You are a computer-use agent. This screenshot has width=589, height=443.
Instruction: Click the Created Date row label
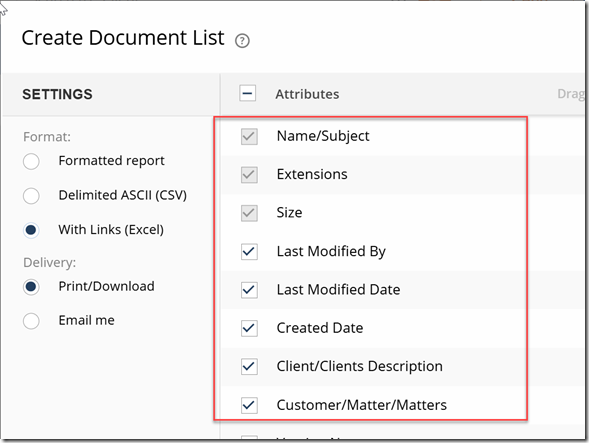coord(320,328)
